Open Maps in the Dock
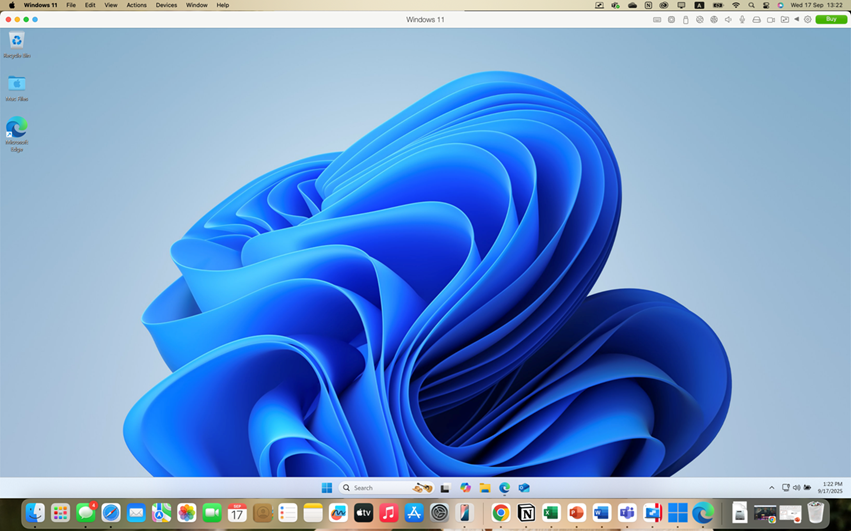Screen dimensions: 851x531 161,512
